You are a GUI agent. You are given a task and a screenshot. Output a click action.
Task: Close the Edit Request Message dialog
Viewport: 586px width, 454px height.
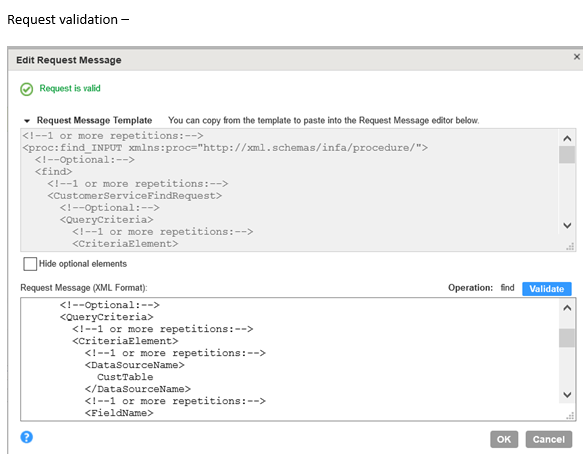577,57
